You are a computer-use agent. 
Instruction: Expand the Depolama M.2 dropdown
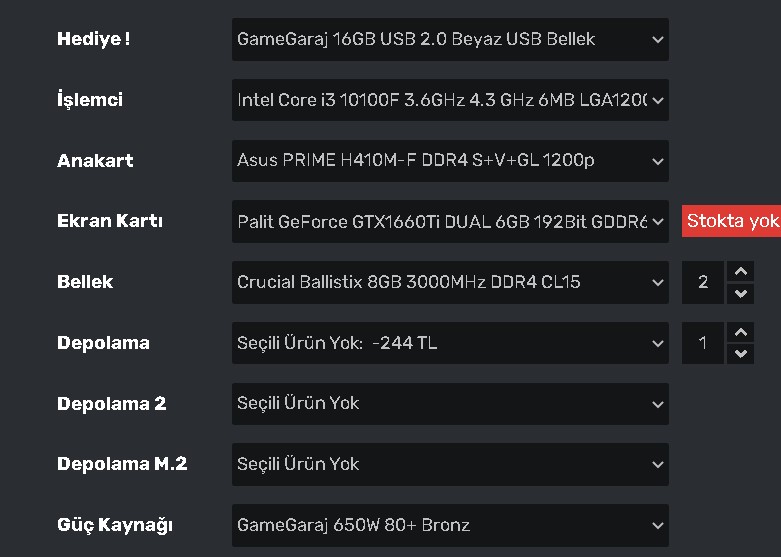[450, 464]
